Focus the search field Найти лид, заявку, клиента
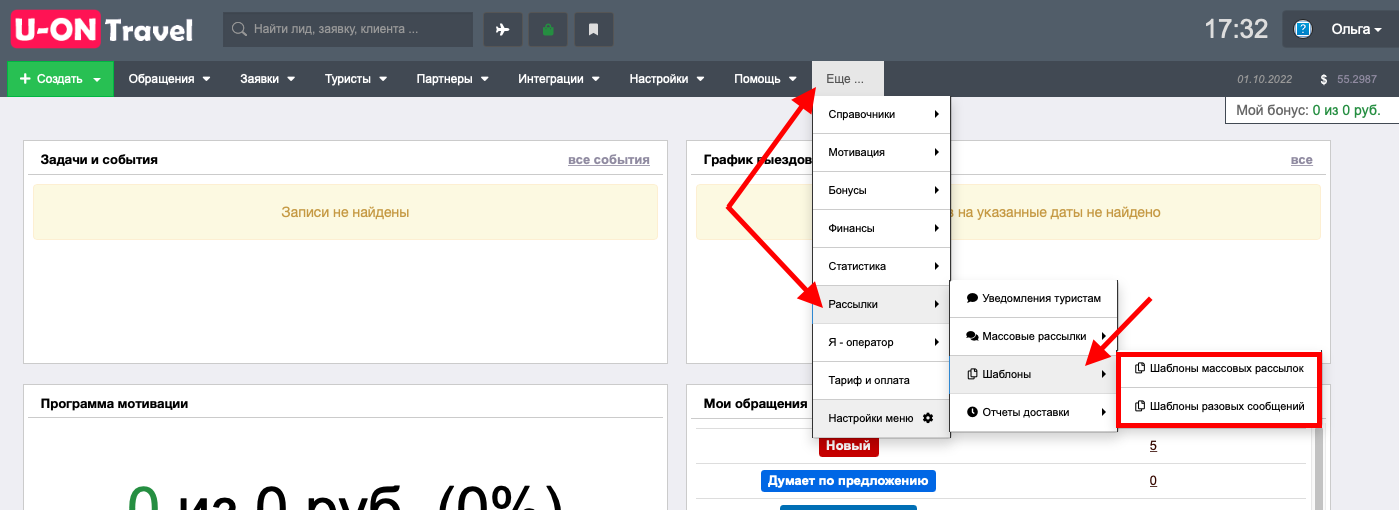The height and width of the screenshot is (510, 1399). (348, 30)
